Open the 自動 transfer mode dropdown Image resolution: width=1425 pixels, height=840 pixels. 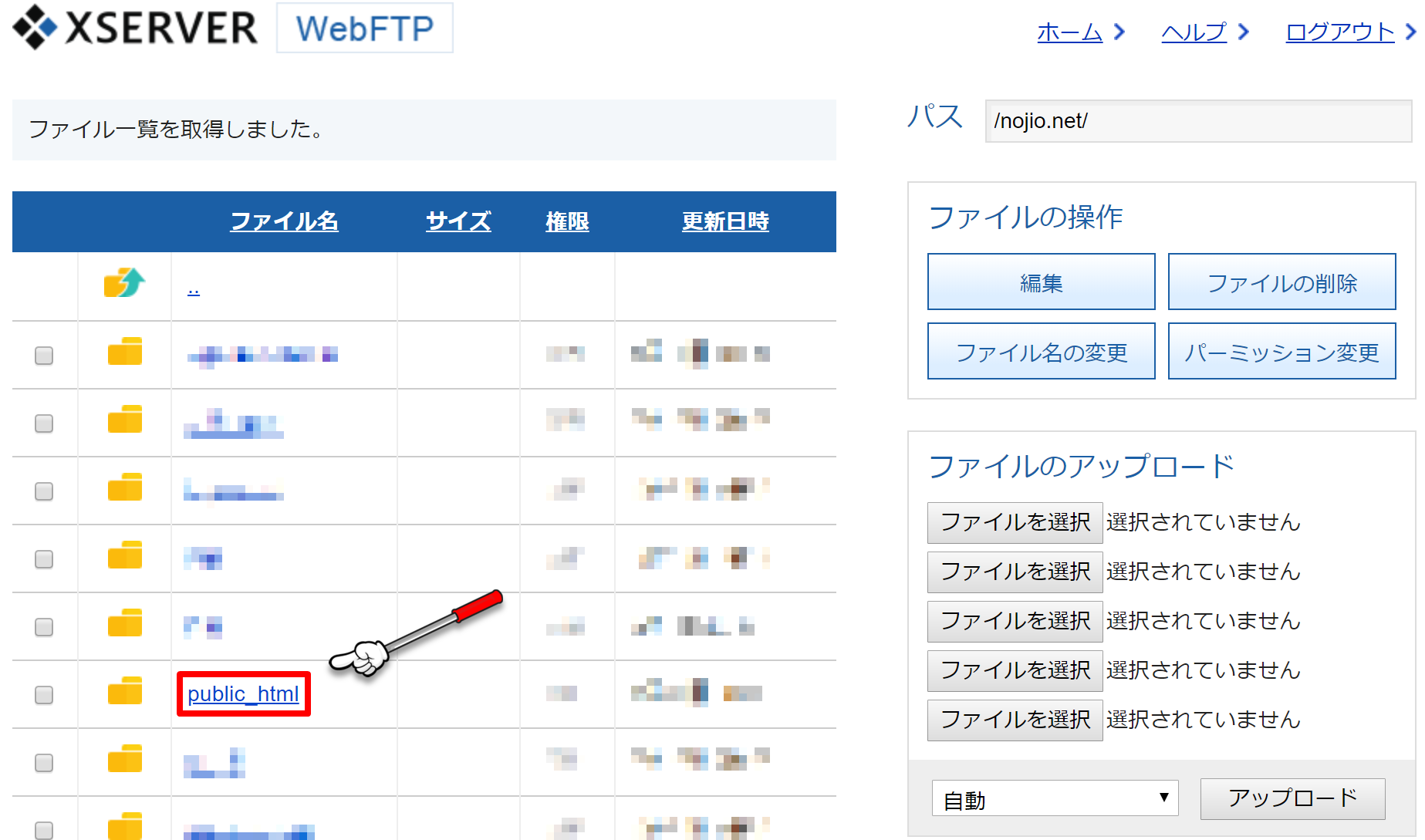(1055, 798)
